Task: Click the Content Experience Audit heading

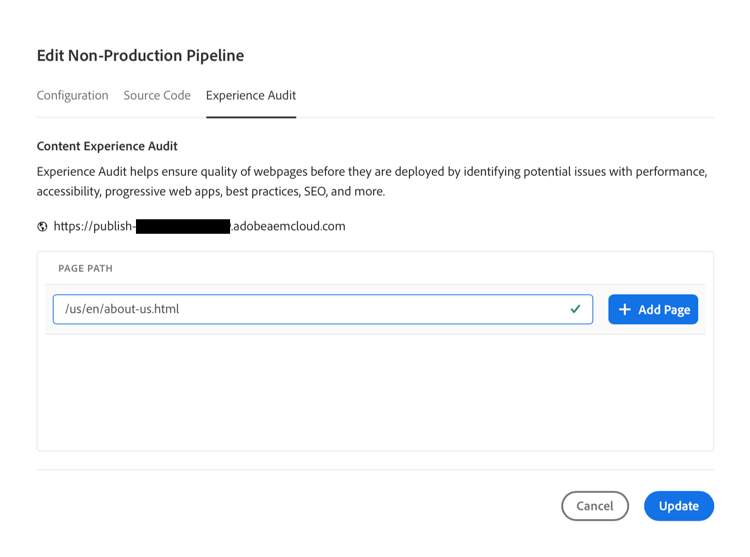Action: tap(107, 146)
